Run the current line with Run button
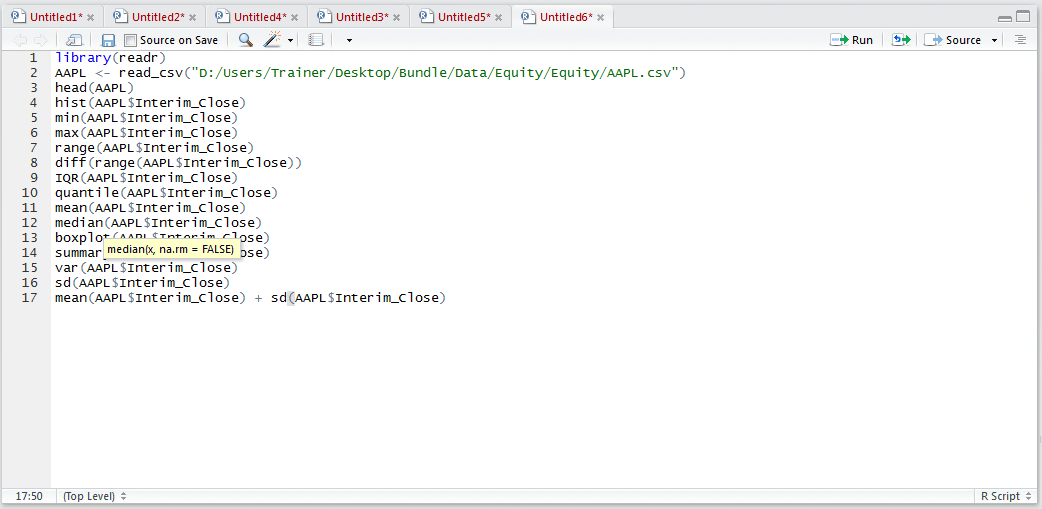Viewport: 1042px width, 509px height. click(x=851, y=41)
